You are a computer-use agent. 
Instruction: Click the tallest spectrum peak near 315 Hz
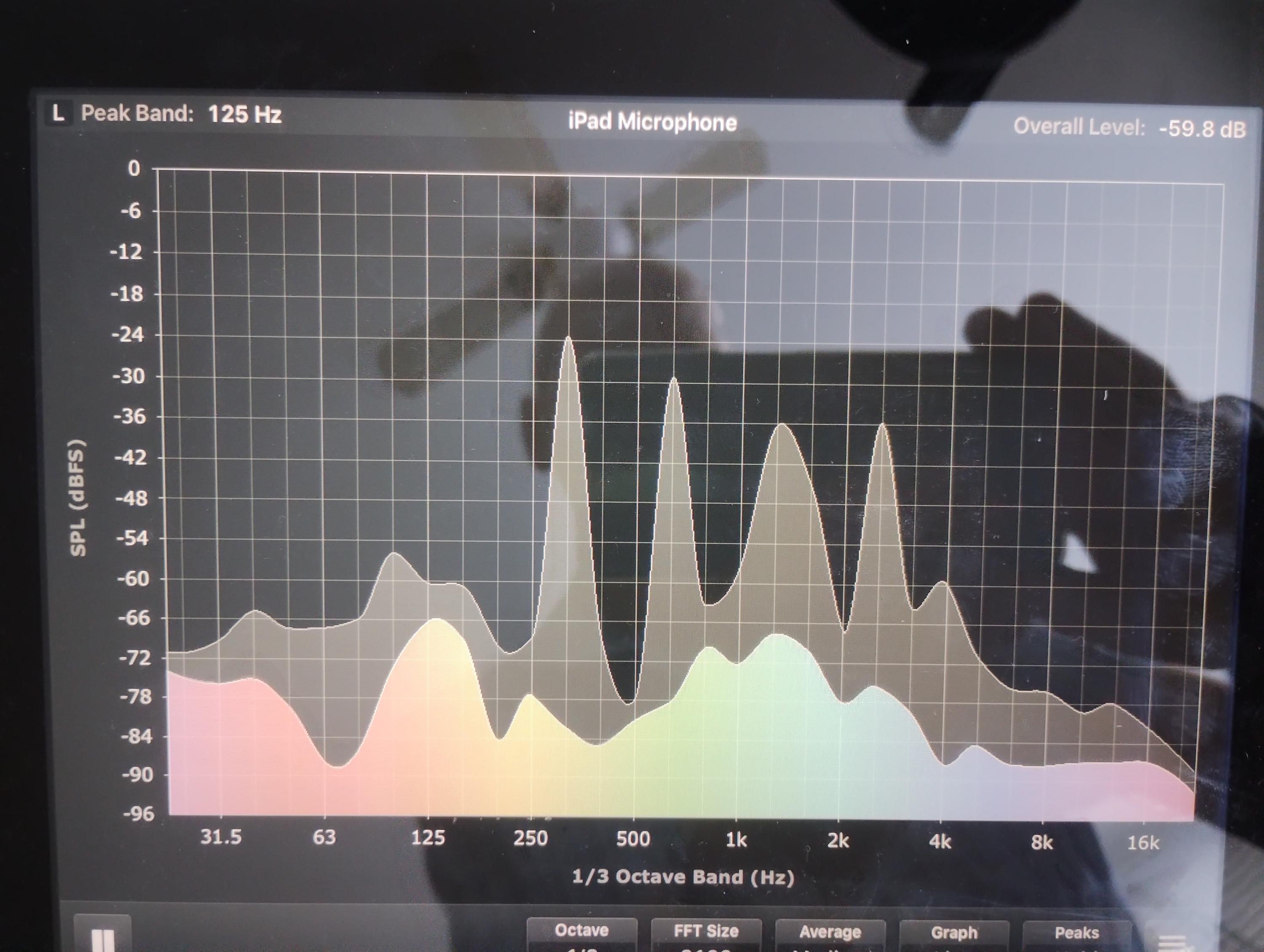click(x=568, y=338)
